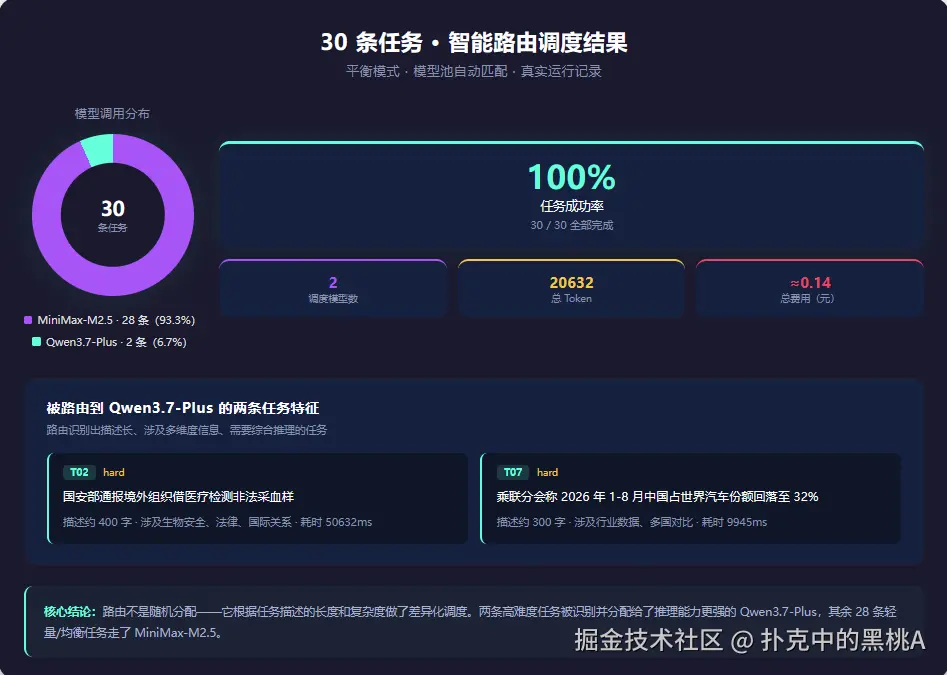The width and height of the screenshot is (947, 675).
Task: Click the line "路由识别出描述长、涉及多维度信息、需要综合推理的任务"
Action: click(187, 430)
